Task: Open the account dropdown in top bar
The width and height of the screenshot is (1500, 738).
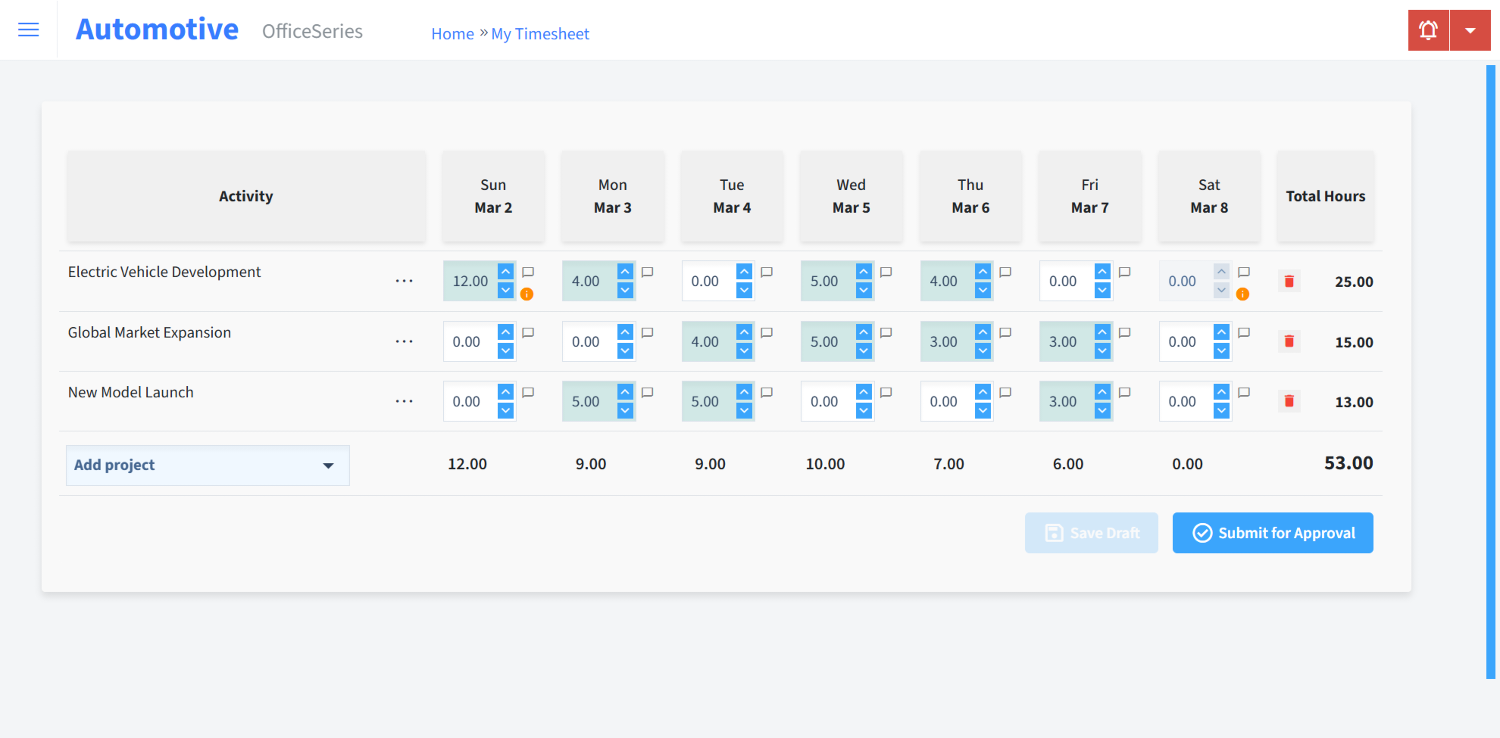Action: 1470,29
